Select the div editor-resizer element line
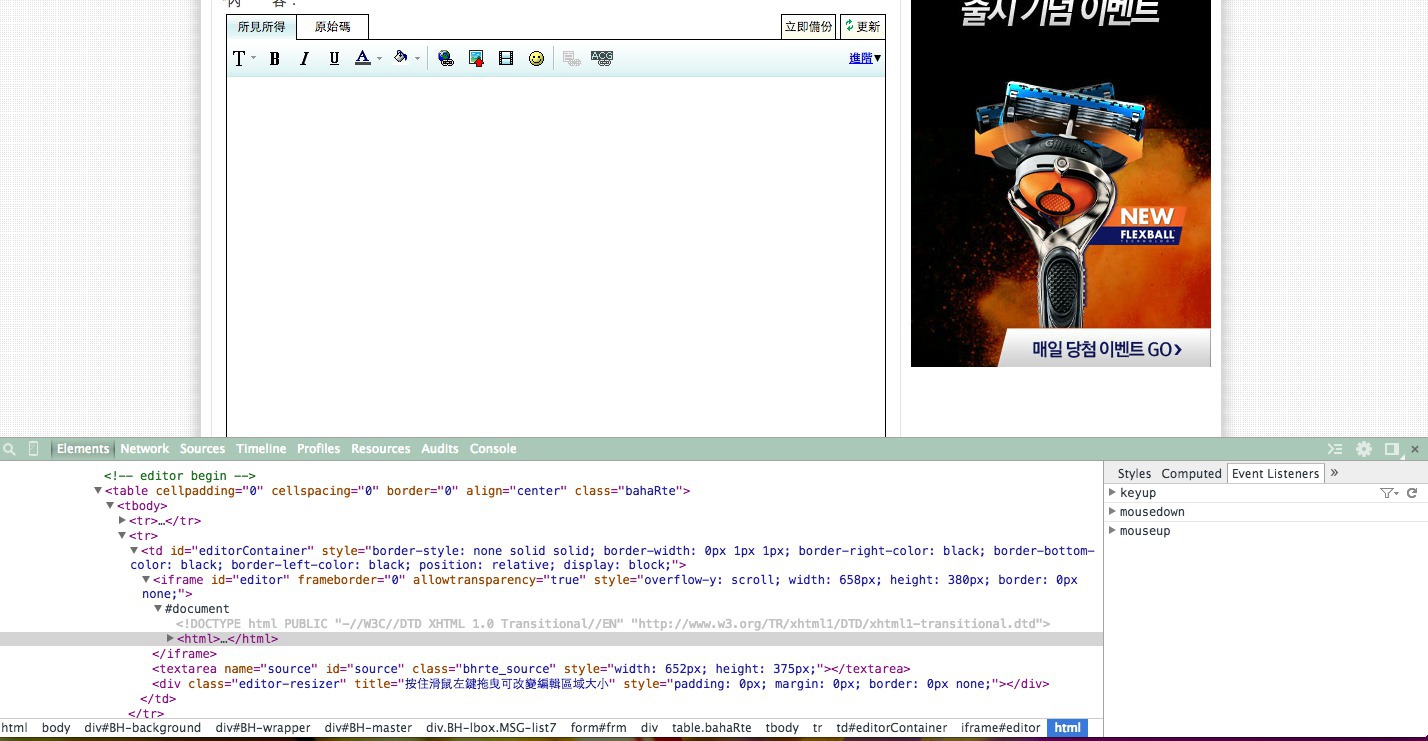Image resolution: width=1428 pixels, height=741 pixels. point(600,684)
